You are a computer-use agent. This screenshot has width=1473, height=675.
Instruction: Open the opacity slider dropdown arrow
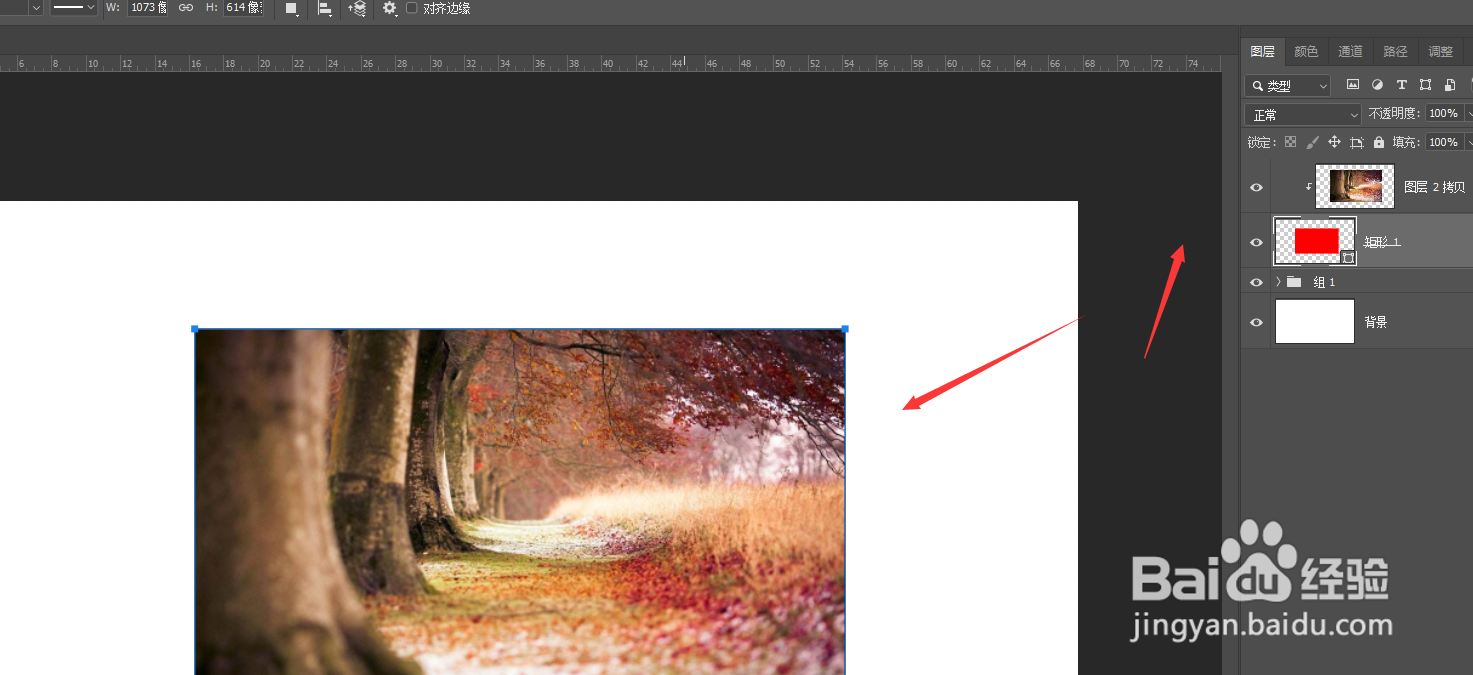[1468, 114]
